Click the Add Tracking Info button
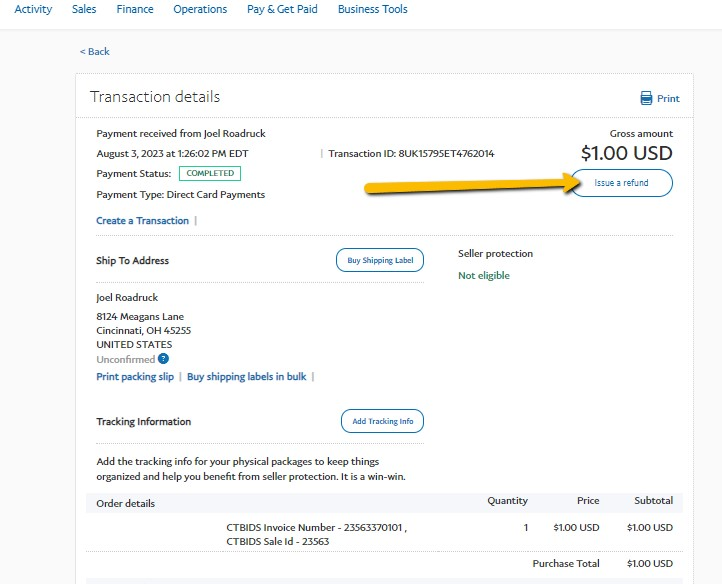Screen dimensions: 722x584 pos(382,421)
